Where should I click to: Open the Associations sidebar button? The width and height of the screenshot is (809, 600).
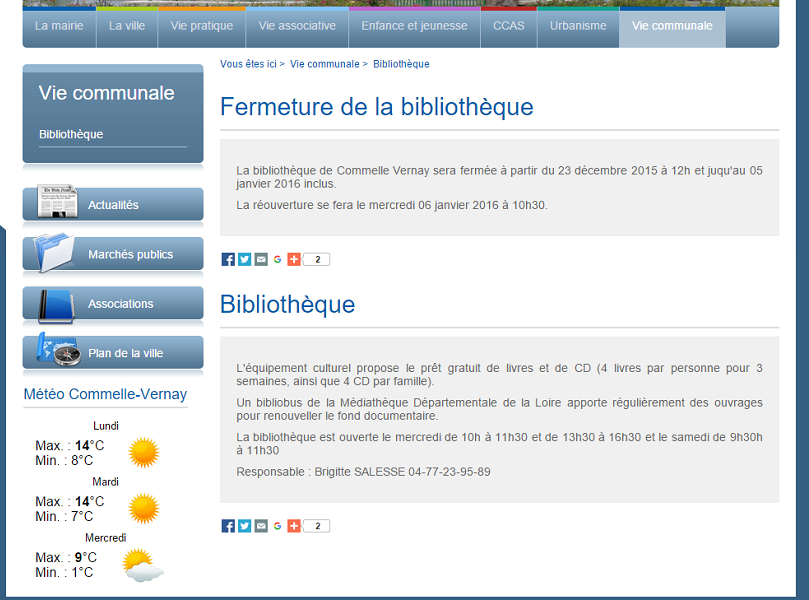(113, 303)
